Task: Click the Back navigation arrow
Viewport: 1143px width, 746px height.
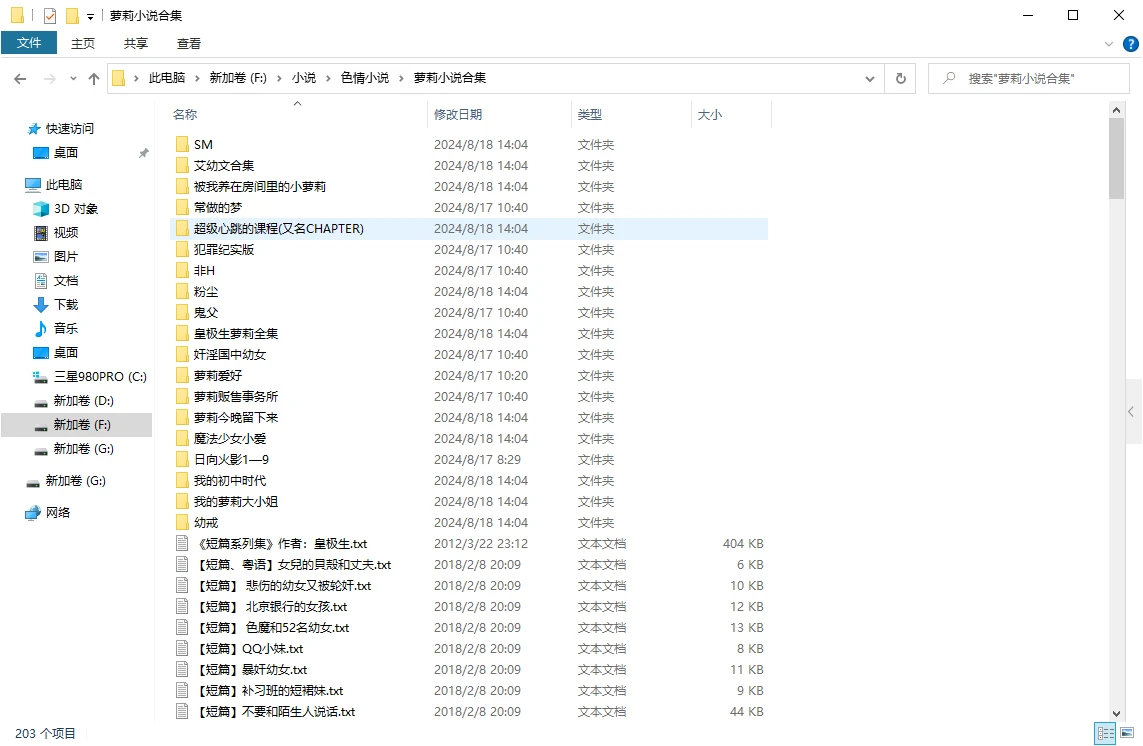Action: click(x=20, y=77)
